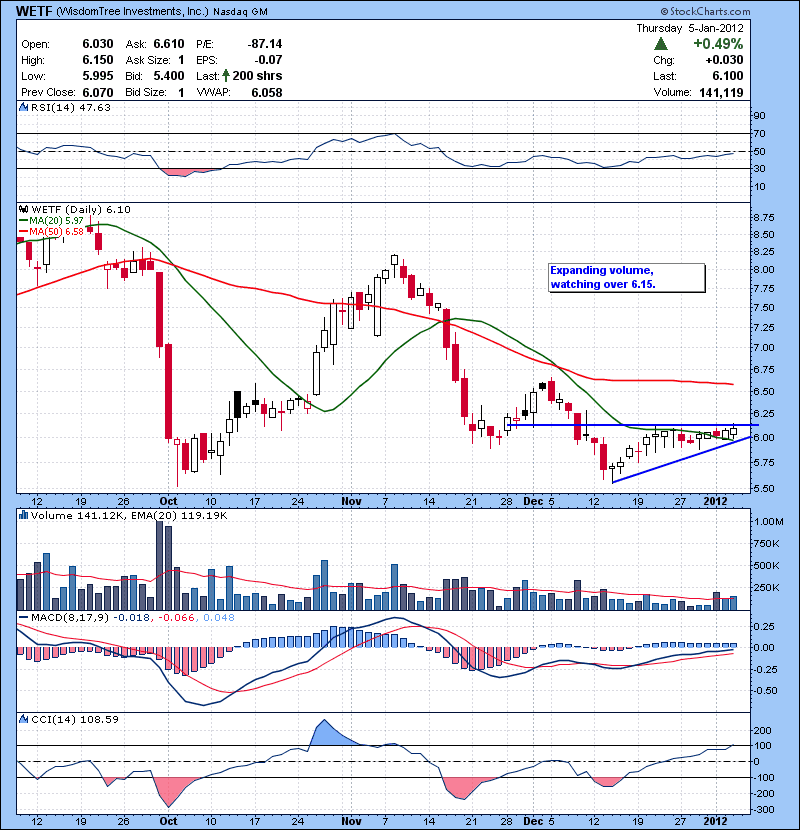Click the red MA(50) legend line marker
800x830 pixels.
[x=23, y=231]
